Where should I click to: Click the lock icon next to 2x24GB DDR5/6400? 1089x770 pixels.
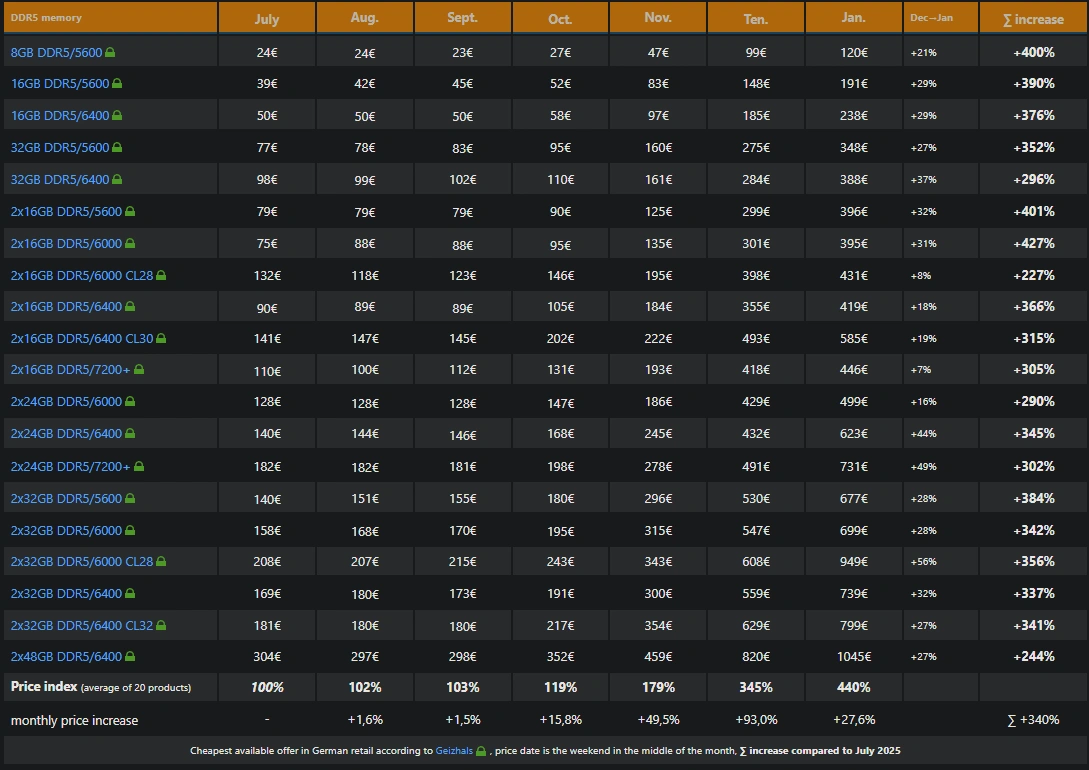(x=130, y=434)
